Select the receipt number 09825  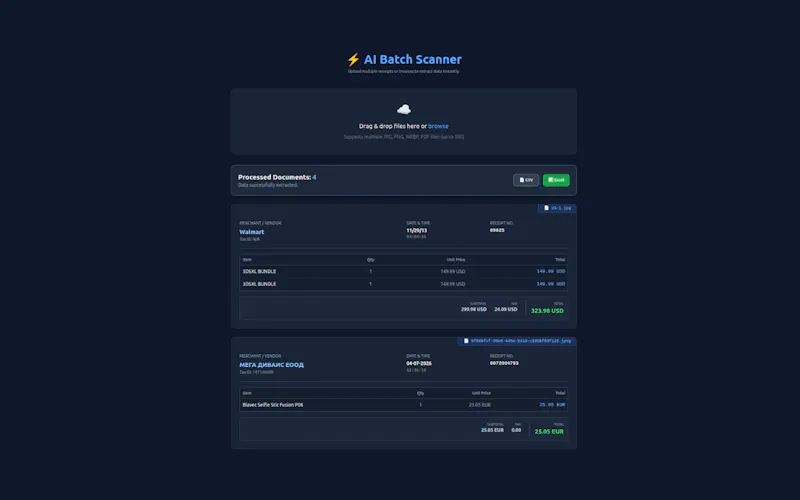click(497, 230)
